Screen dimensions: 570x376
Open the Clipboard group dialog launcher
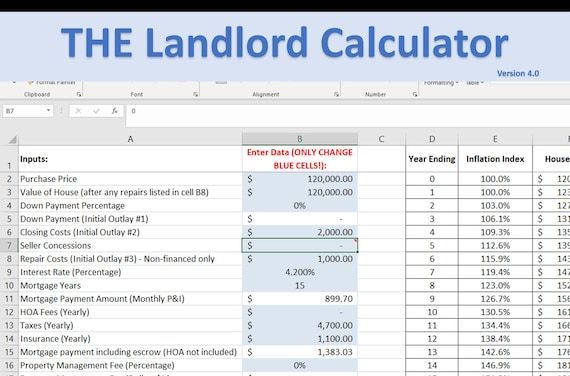point(79,94)
